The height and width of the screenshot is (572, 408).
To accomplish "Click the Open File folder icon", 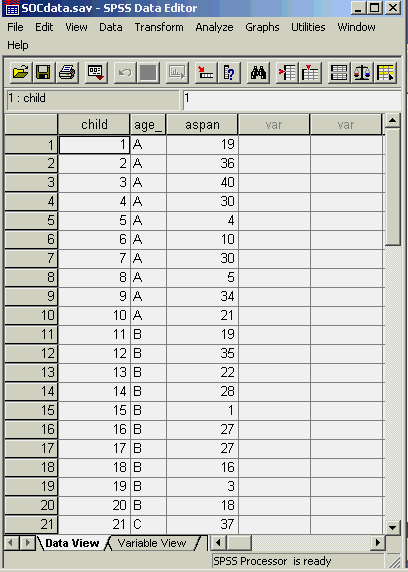I will coord(20,73).
